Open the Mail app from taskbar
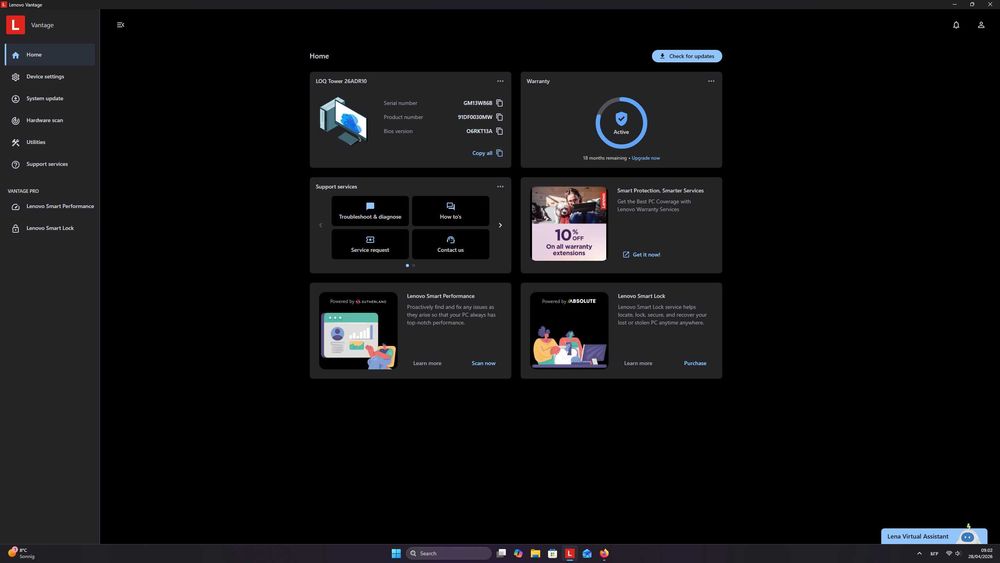The width and height of the screenshot is (1000, 563). pyautogui.click(x=587, y=553)
